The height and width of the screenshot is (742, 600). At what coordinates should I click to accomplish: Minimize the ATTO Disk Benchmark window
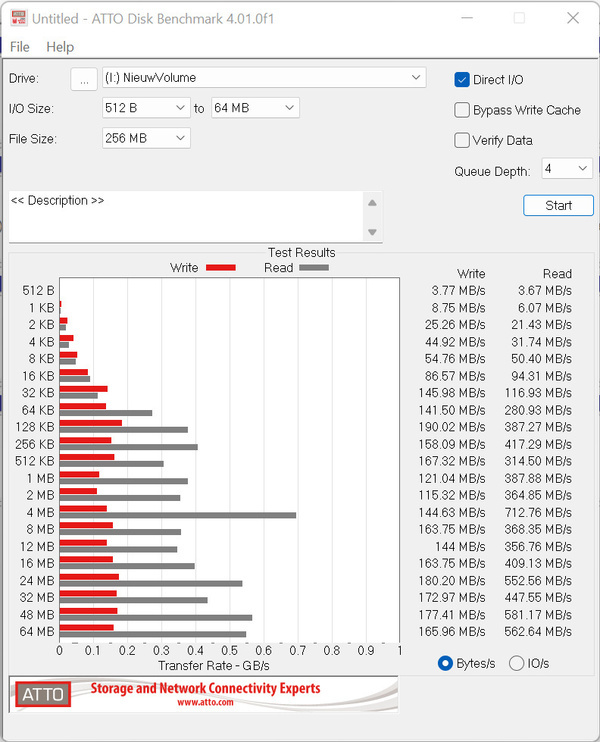coord(467,18)
